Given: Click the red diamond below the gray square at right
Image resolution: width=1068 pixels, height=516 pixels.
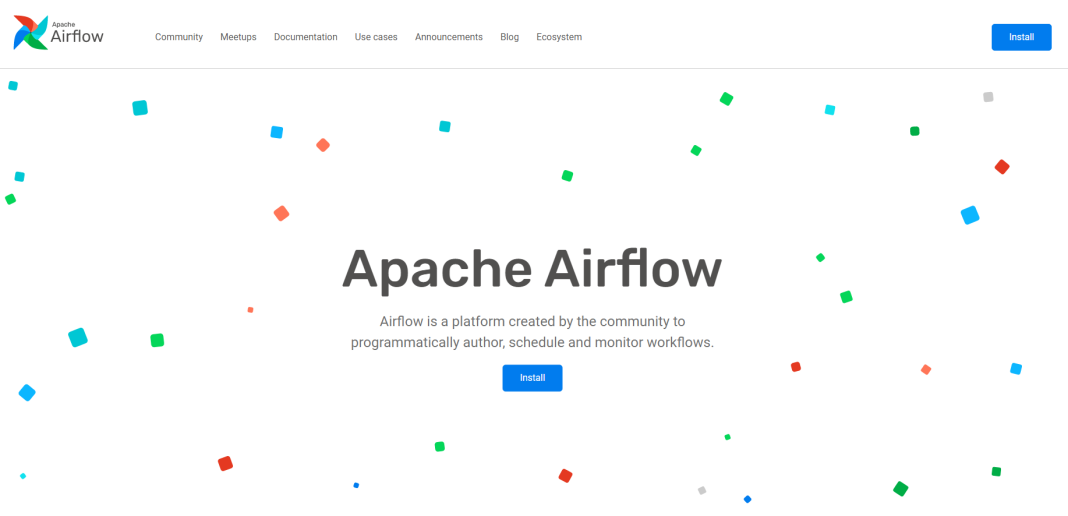Looking at the screenshot, I should tap(1001, 167).
